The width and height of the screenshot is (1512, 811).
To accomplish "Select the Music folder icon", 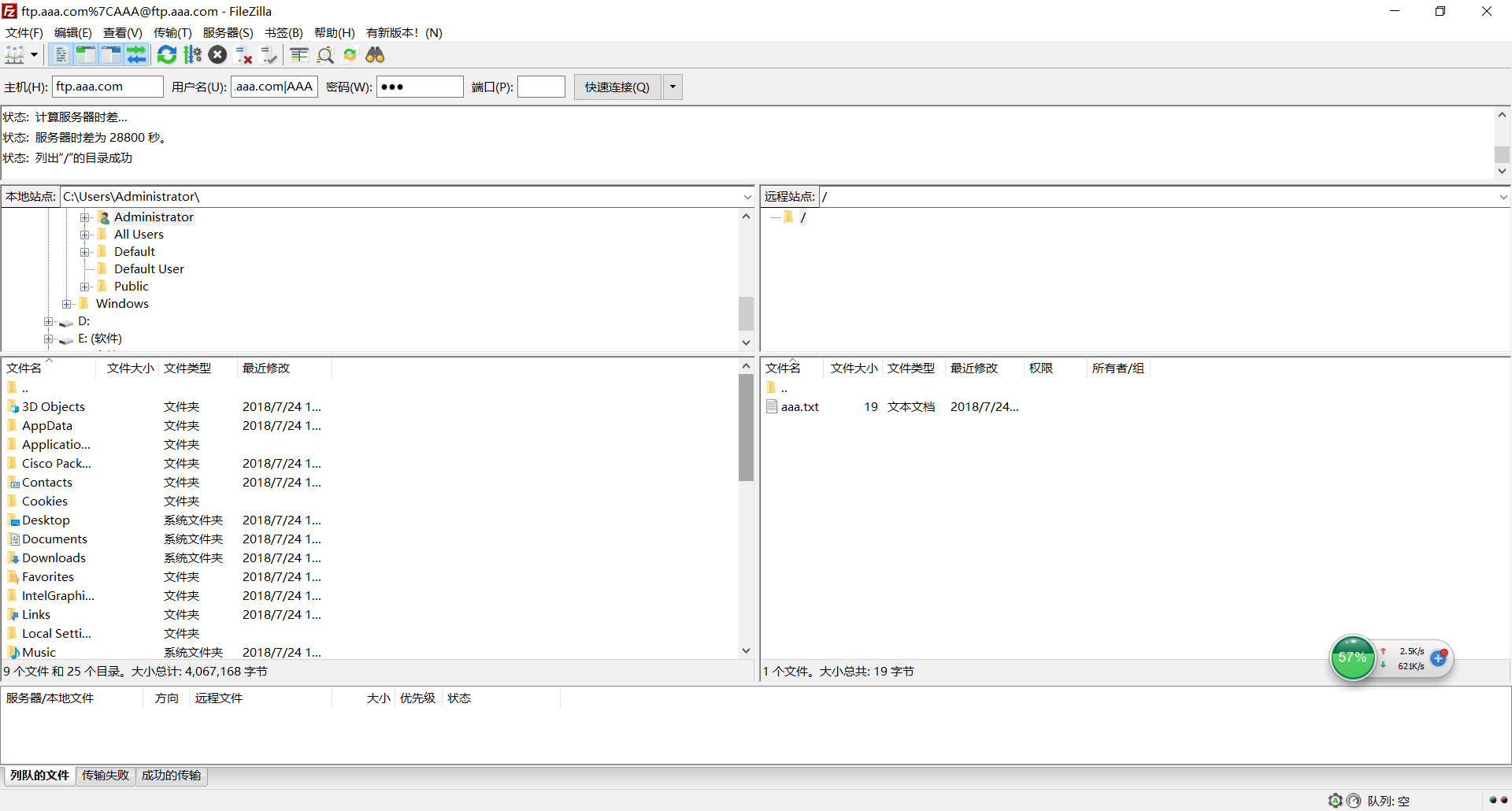I will (x=13, y=653).
